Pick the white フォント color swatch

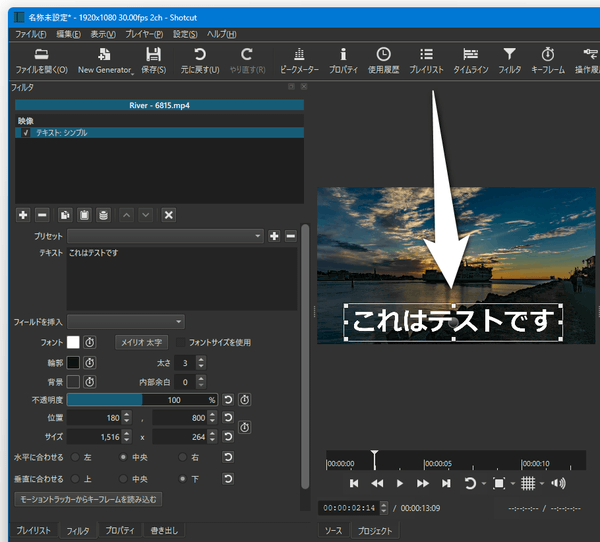click(x=73, y=342)
